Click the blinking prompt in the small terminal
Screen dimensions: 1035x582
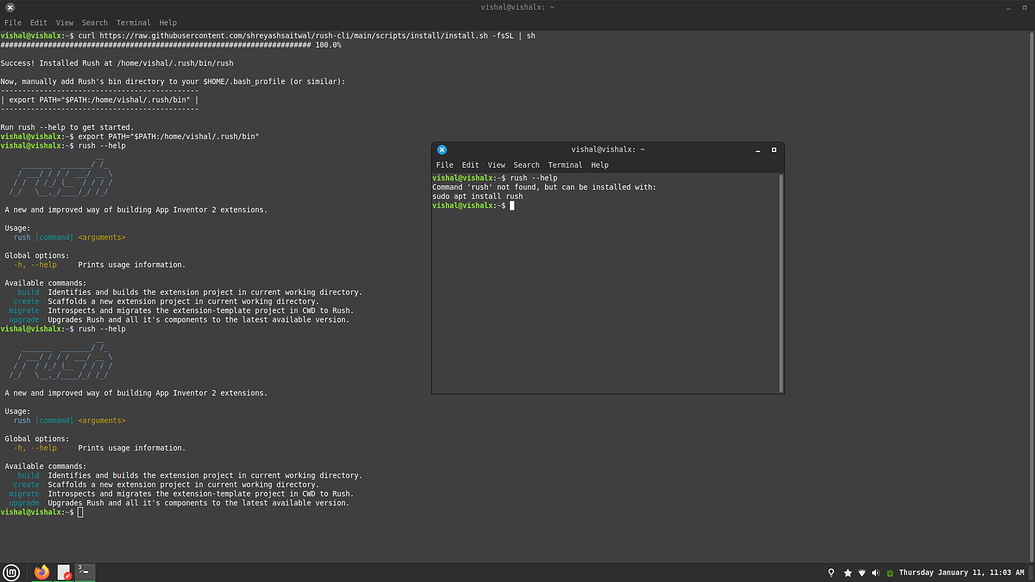click(x=512, y=205)
